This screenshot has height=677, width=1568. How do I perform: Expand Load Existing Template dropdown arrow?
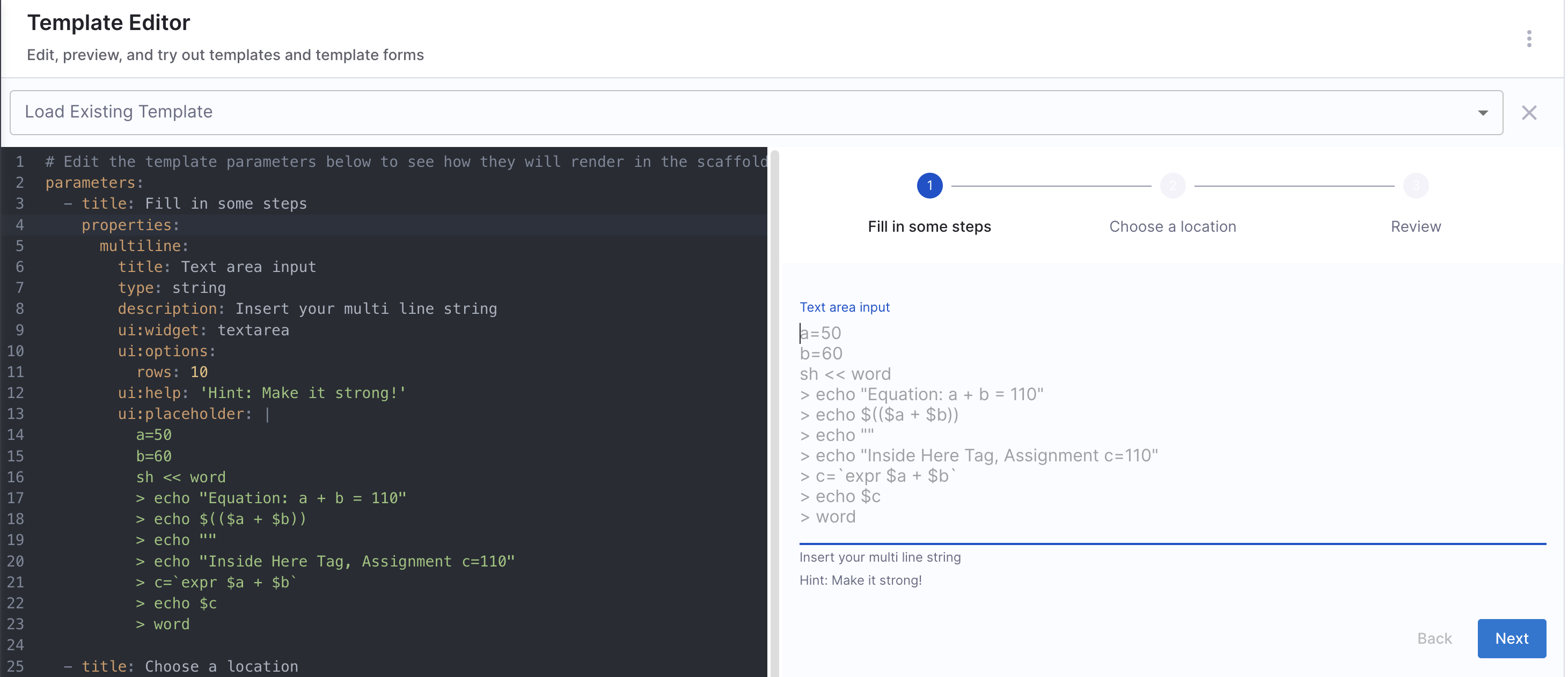pos(1482,113)
